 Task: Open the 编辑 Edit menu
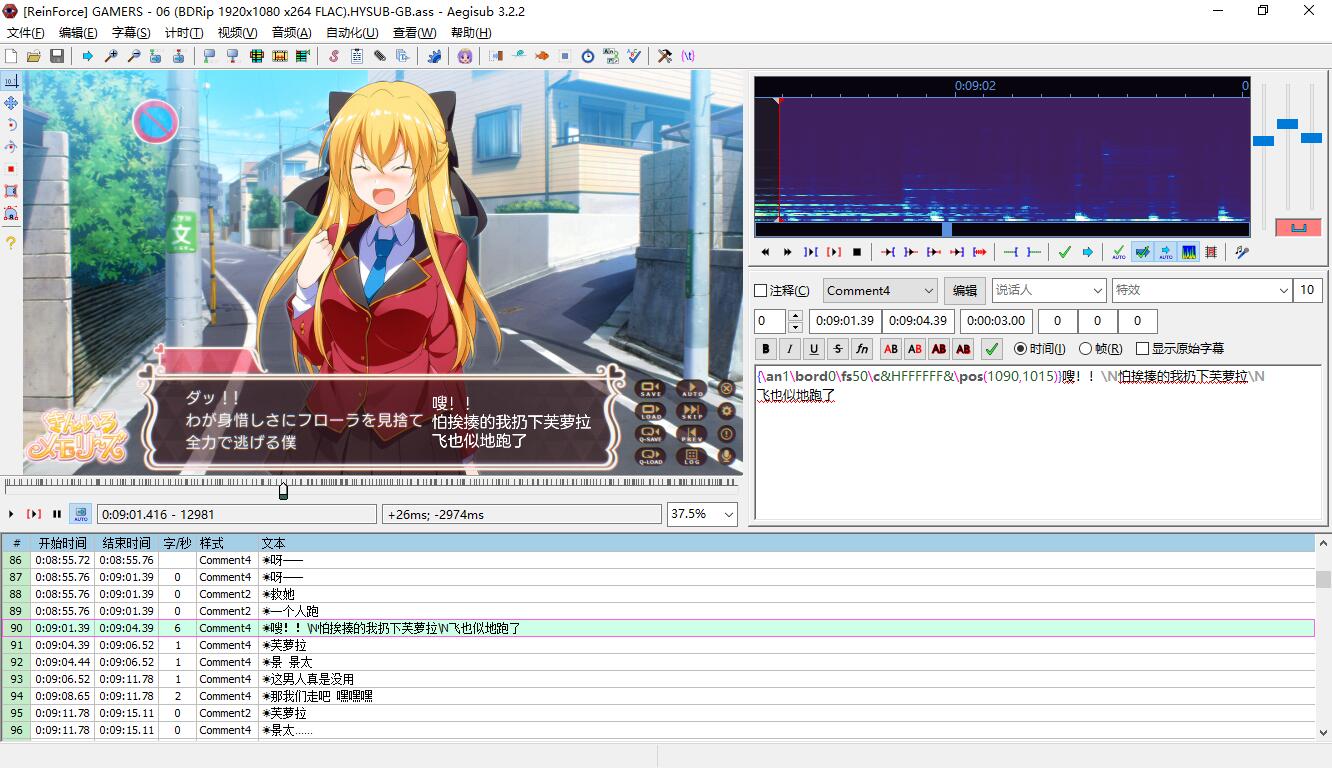click(x=78, y=33)
